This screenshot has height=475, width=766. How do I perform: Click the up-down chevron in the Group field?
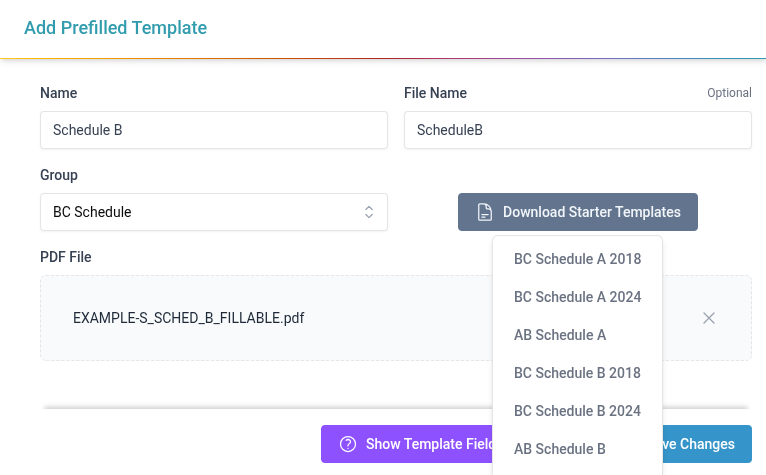coord(369,212)
